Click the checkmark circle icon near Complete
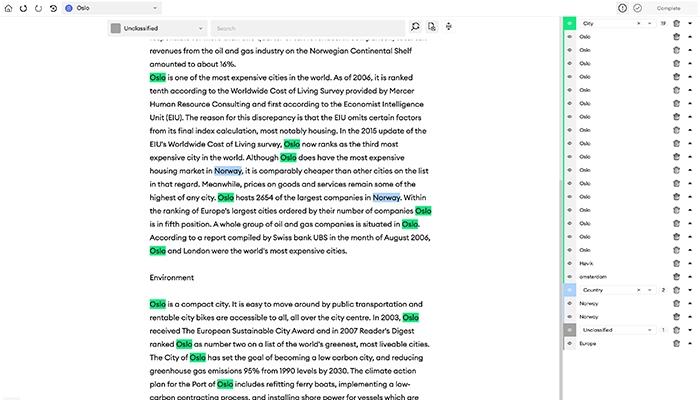This screenshot has width=700, height=400. click(638, 8)
